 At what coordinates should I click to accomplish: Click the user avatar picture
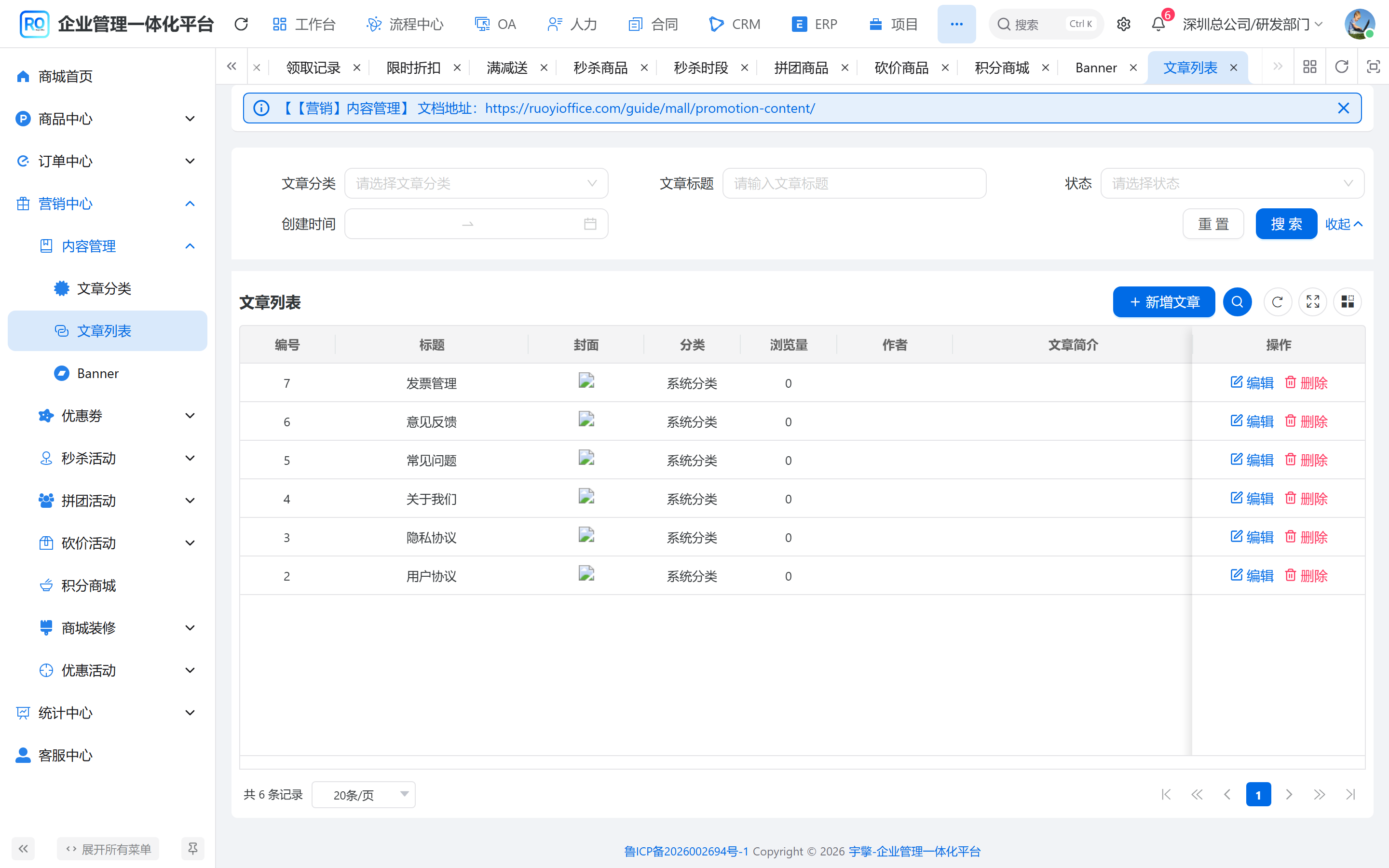coord(1360,24)
